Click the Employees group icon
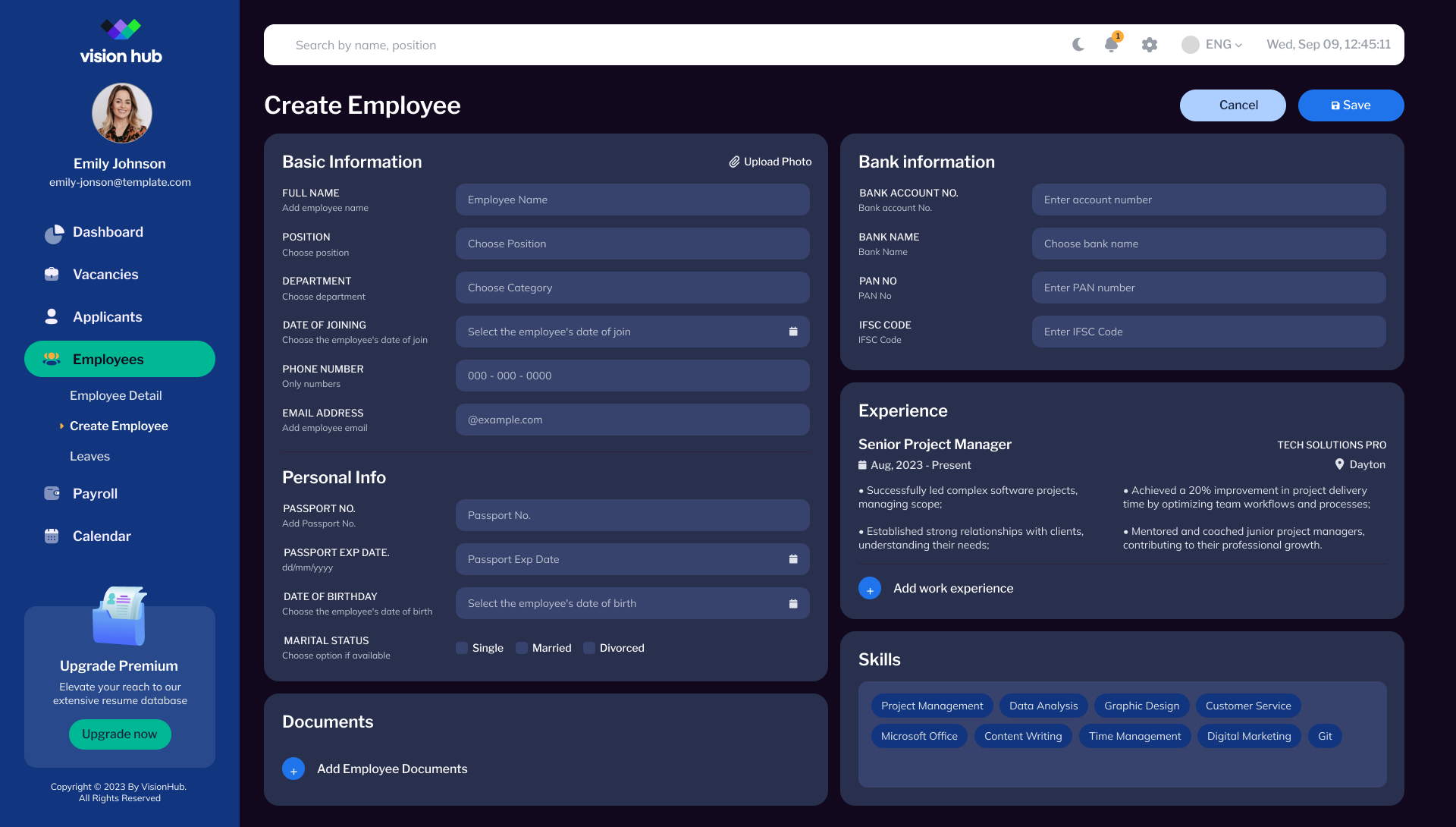Image resolution: width=1456 pixels, height=827 pixels. (52, 359)
